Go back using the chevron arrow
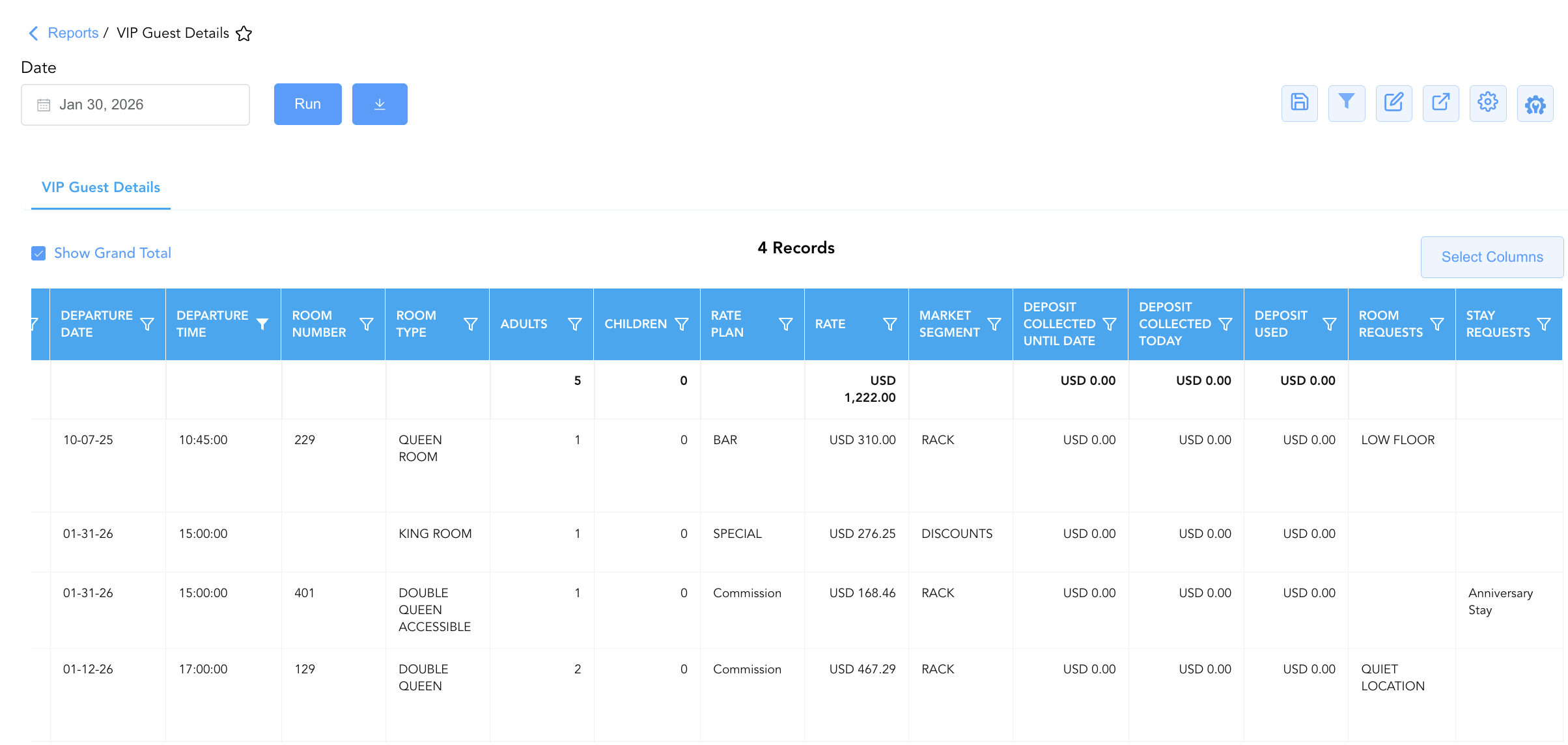Viewport: 1568px width, 745px height. point(34,33)
